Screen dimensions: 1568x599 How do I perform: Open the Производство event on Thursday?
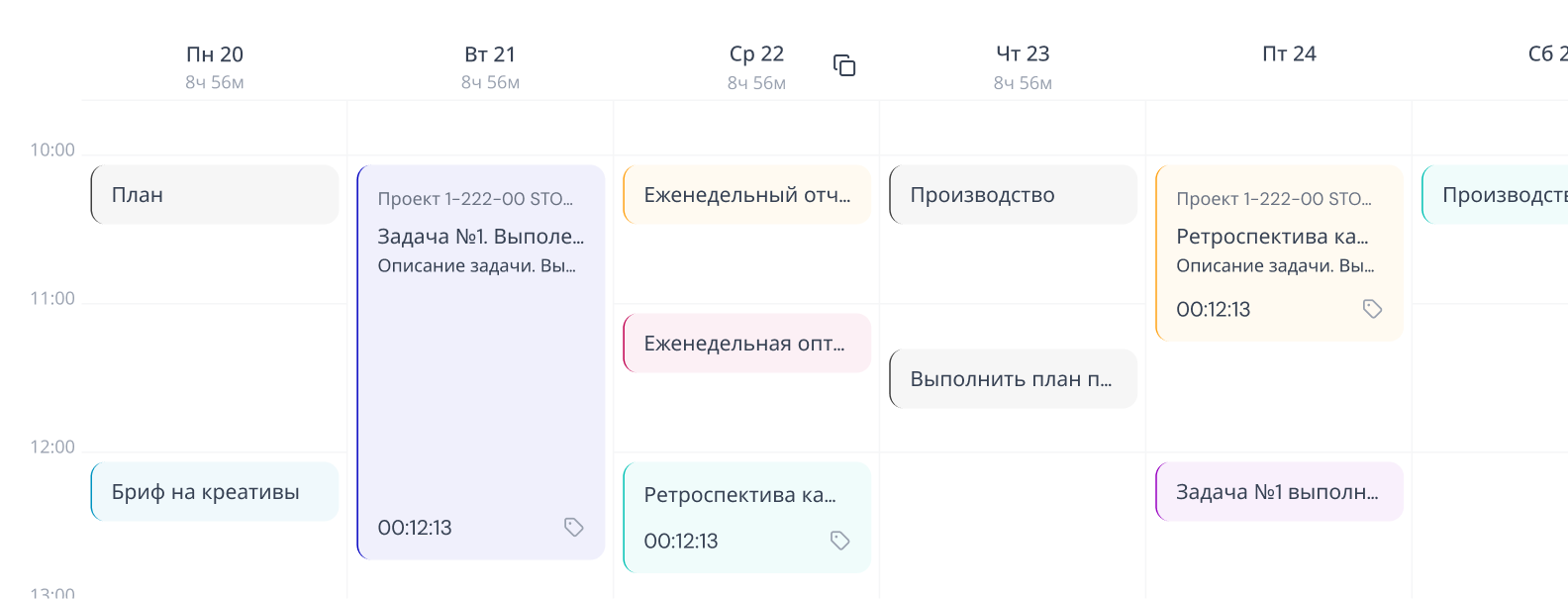point(1013,194)
